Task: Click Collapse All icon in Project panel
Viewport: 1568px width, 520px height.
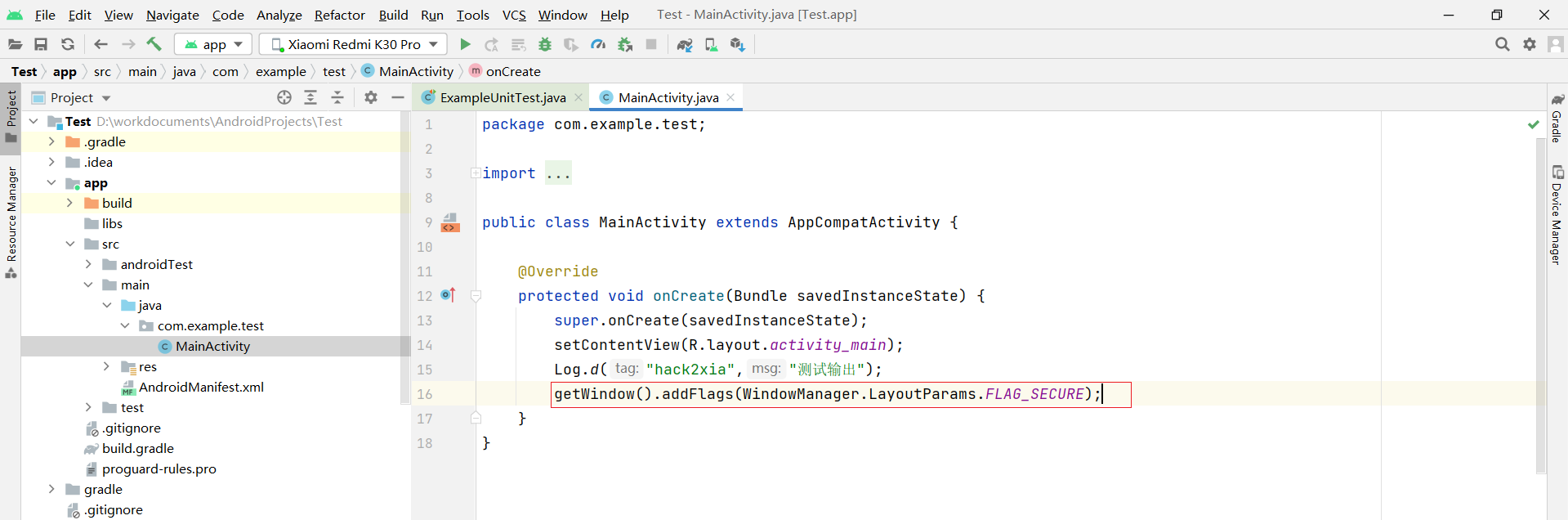Action: (x=337, y=97)
